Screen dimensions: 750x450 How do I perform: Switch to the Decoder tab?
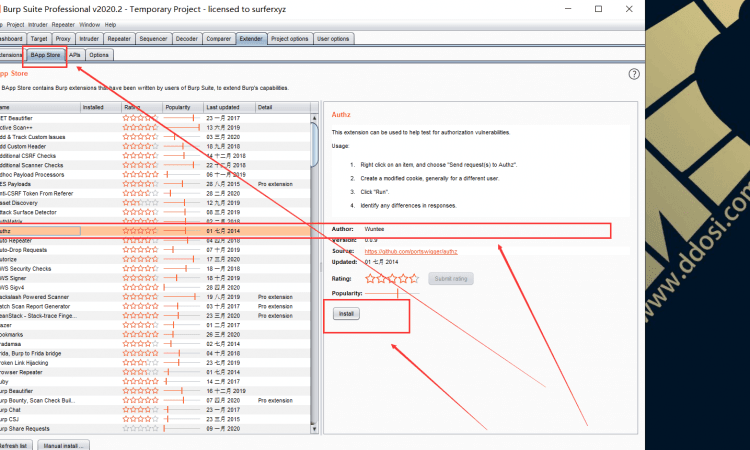(x=187, y=39)
